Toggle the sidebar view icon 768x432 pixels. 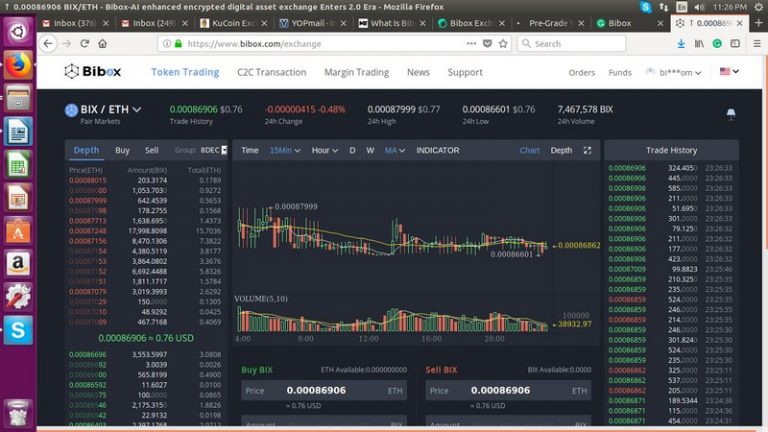(x=735, y=44)
